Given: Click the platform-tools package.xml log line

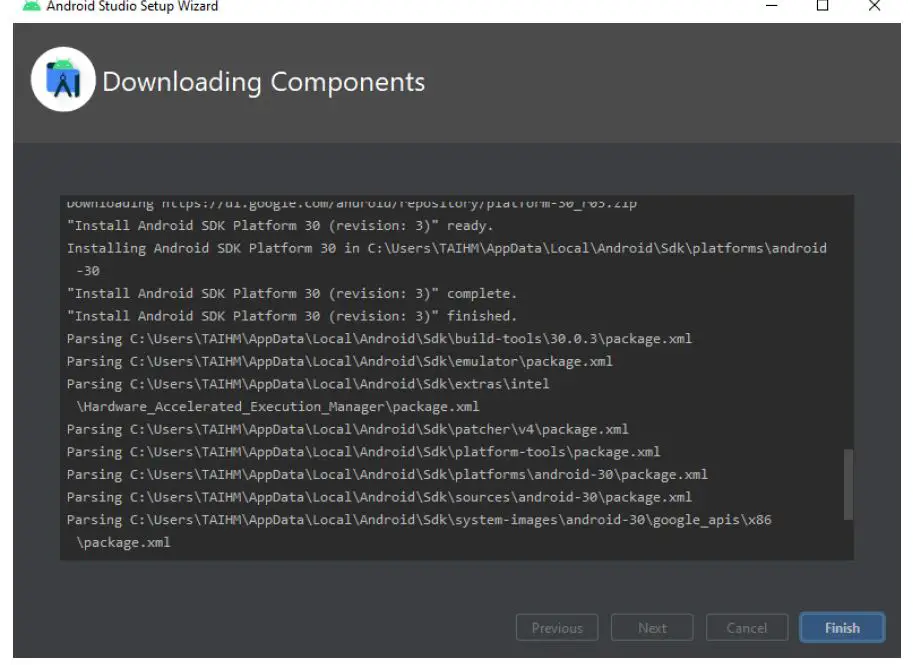Looking at the screenshot, I should tap(363, 452).
